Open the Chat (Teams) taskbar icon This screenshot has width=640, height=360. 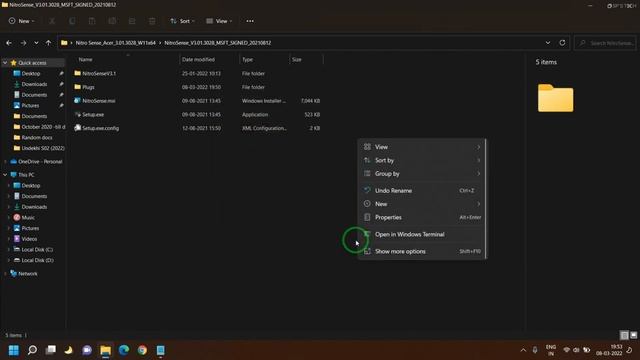[87, 350]
